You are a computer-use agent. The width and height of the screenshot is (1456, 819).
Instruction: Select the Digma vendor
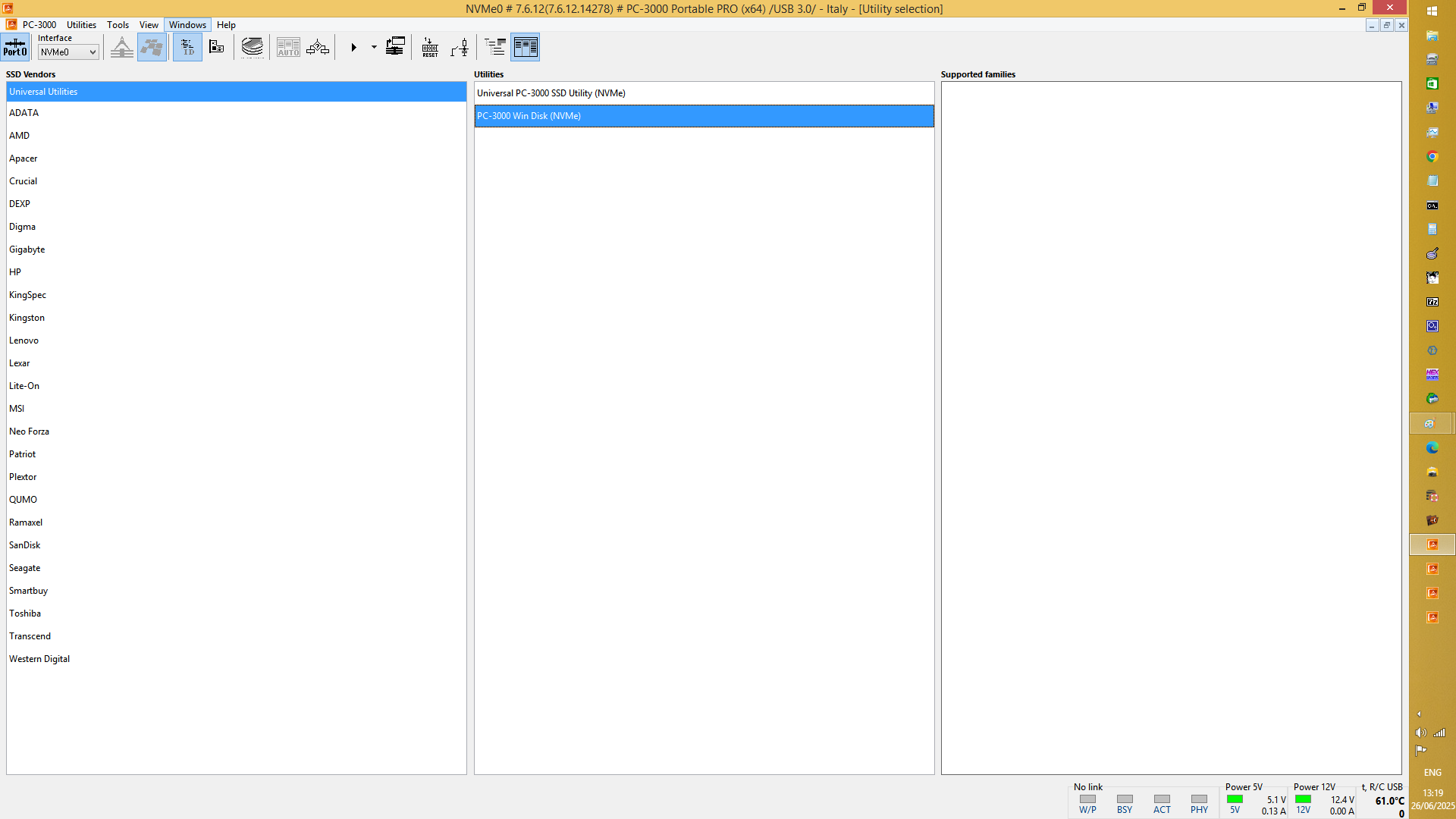pyautogui.click(x=236, y=227)
